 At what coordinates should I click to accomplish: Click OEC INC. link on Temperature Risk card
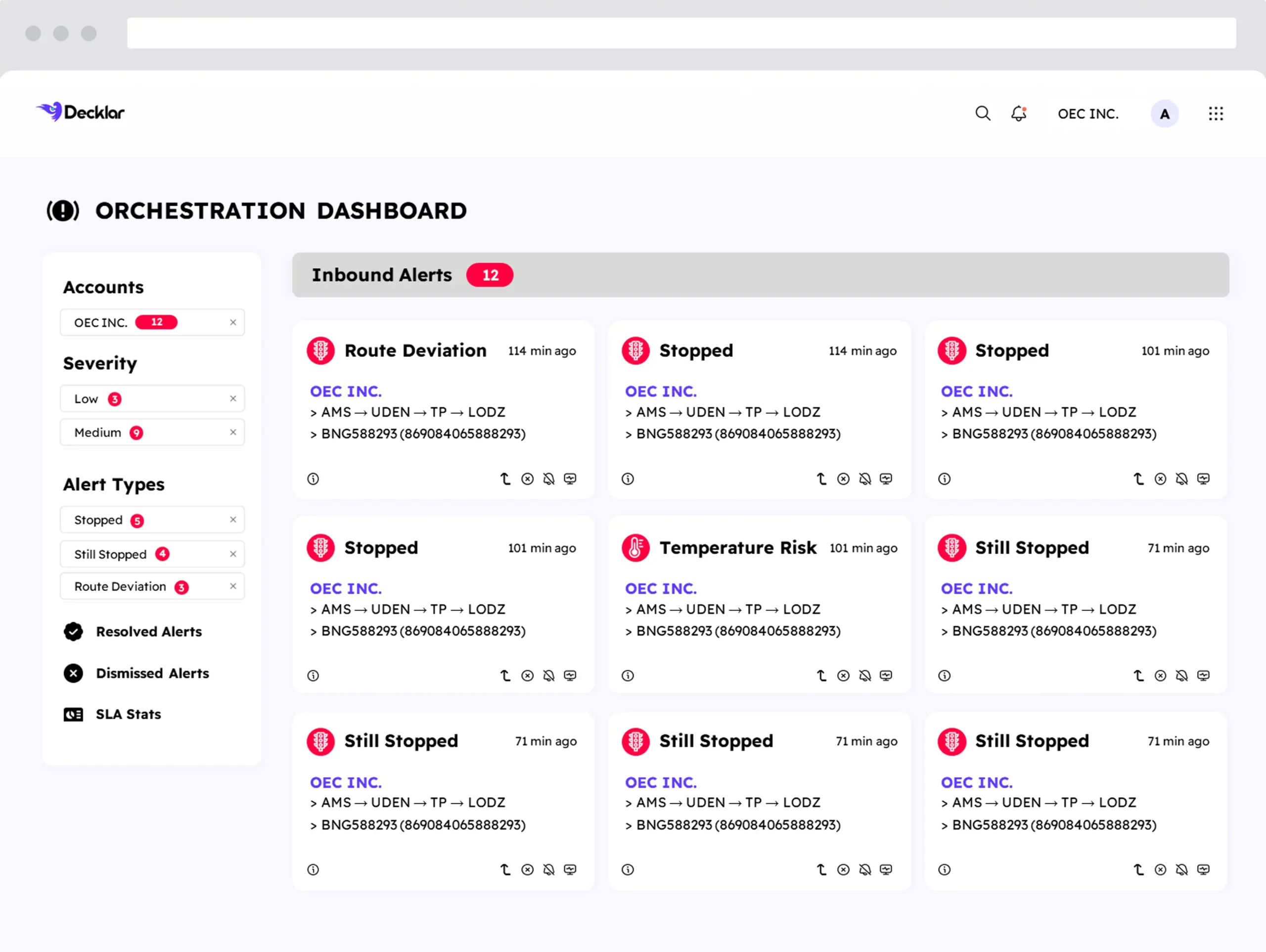tap(661, 589)
